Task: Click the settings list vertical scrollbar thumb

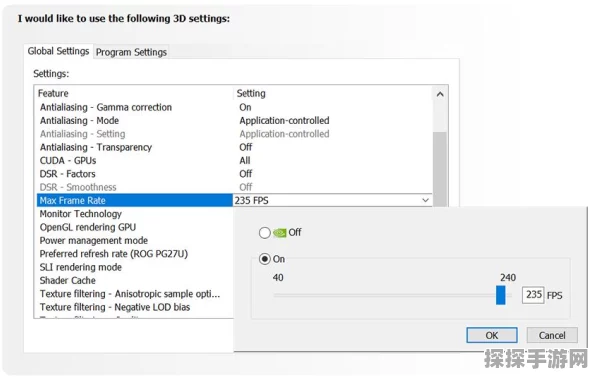Action: (x=440, y=169)
